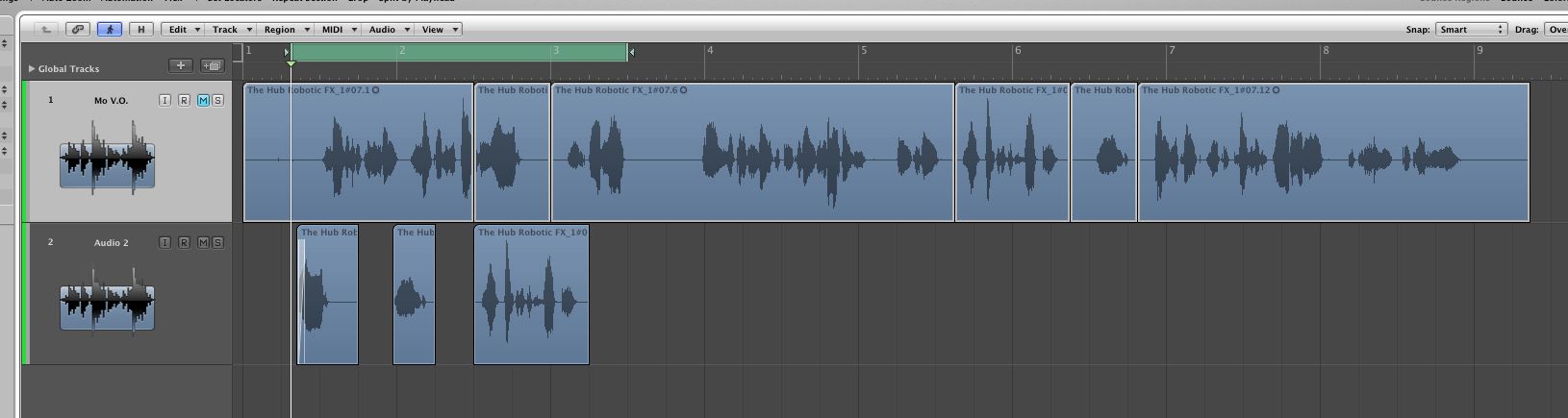
Task: Select fifth Mo V.O. region, left of #07.12
Action: [1103, 152]
